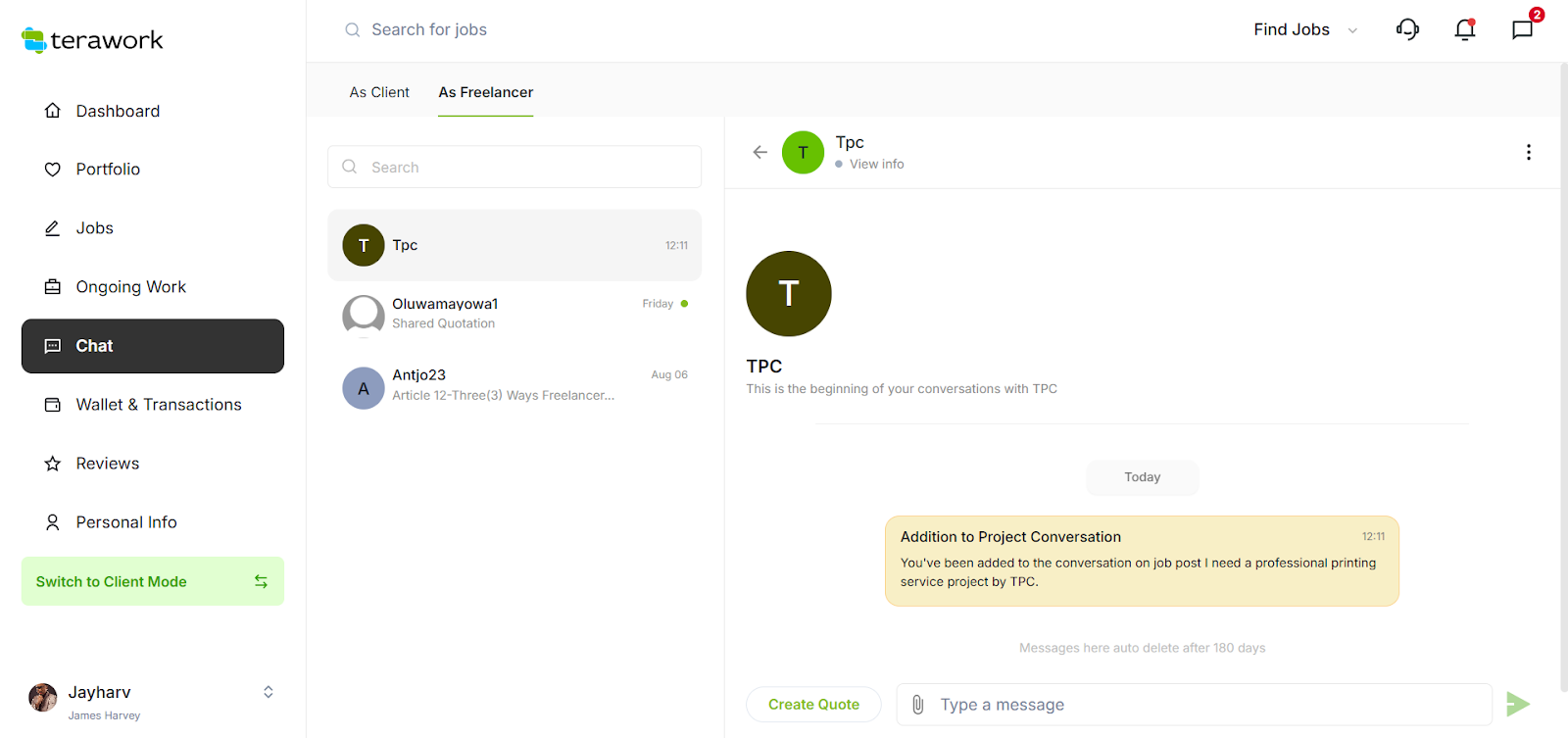1568x738 pixels.
Task: Open the Oluwamayowa1 conversation
Action: (x=514, y=314)
